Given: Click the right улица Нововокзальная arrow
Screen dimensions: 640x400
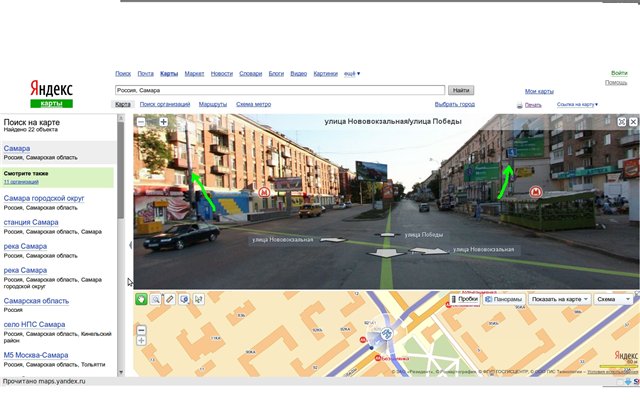Looking at the screenshot, I should point(429,251).
